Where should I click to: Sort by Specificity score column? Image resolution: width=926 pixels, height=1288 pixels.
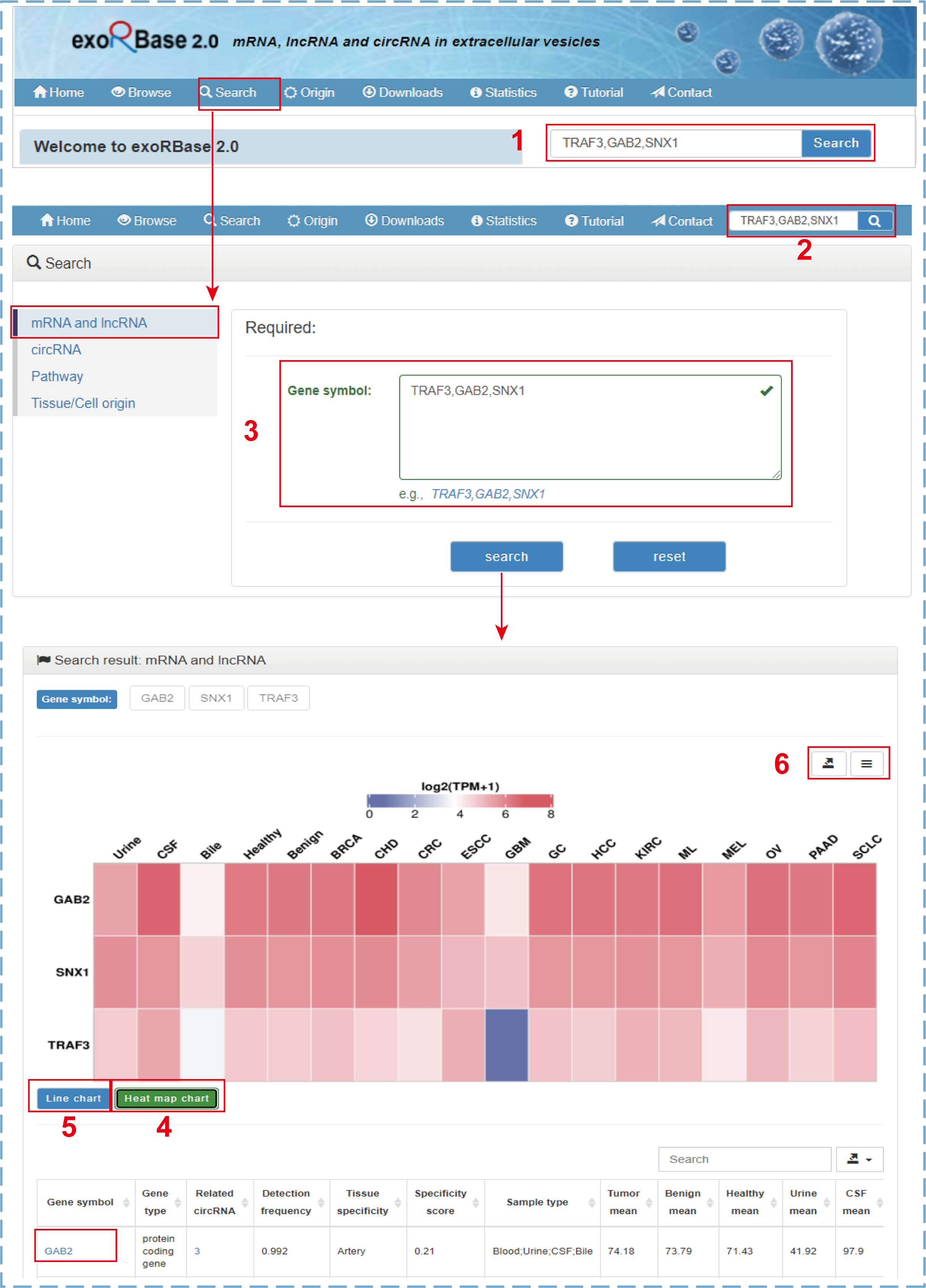tap(446, 1202)
